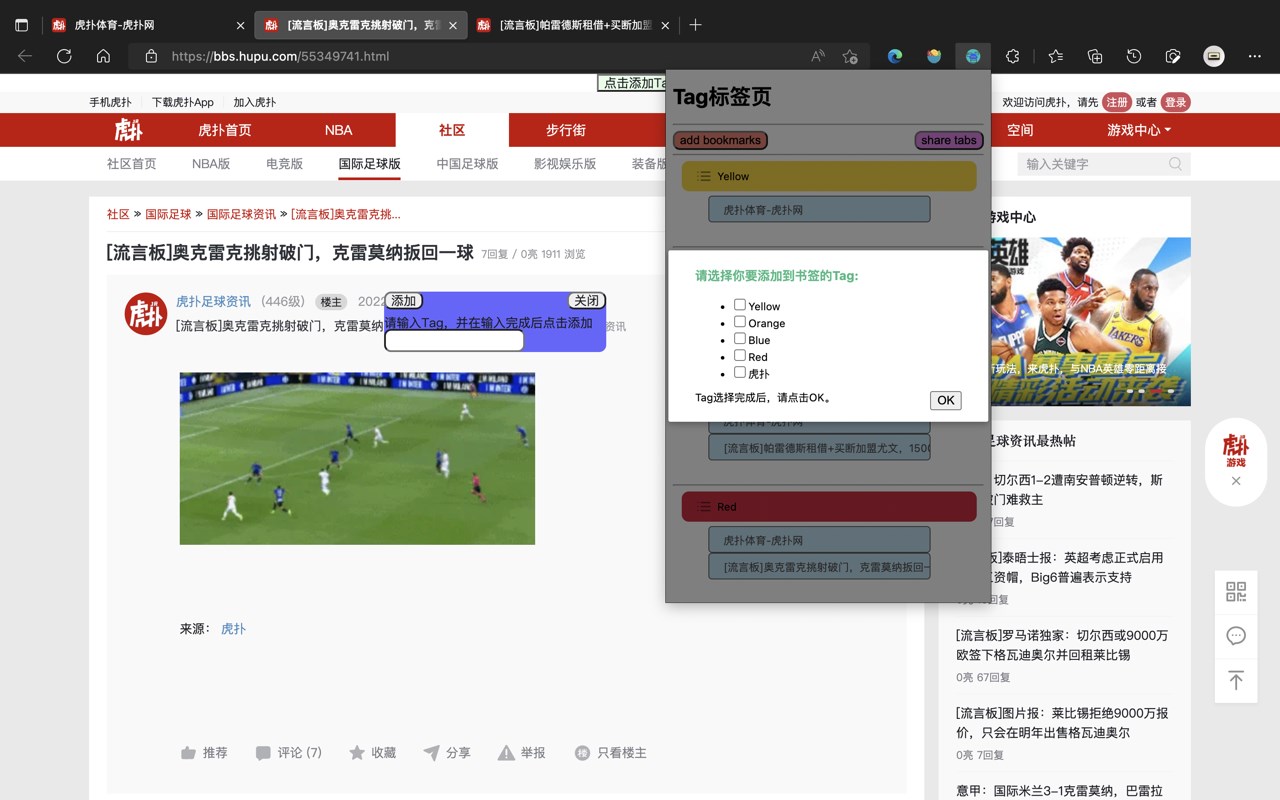The image size is (1280, 800).
Task: Focus the 输入关键字 search field
Action: tap(1104, 164)
